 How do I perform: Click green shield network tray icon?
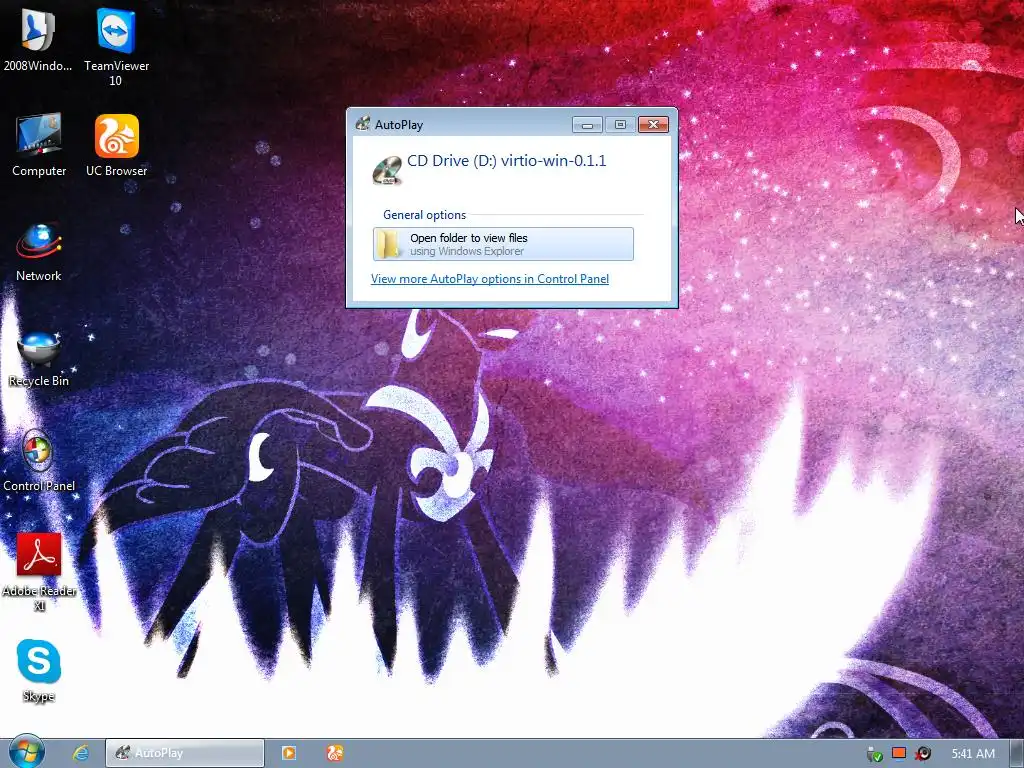point(874,754)
